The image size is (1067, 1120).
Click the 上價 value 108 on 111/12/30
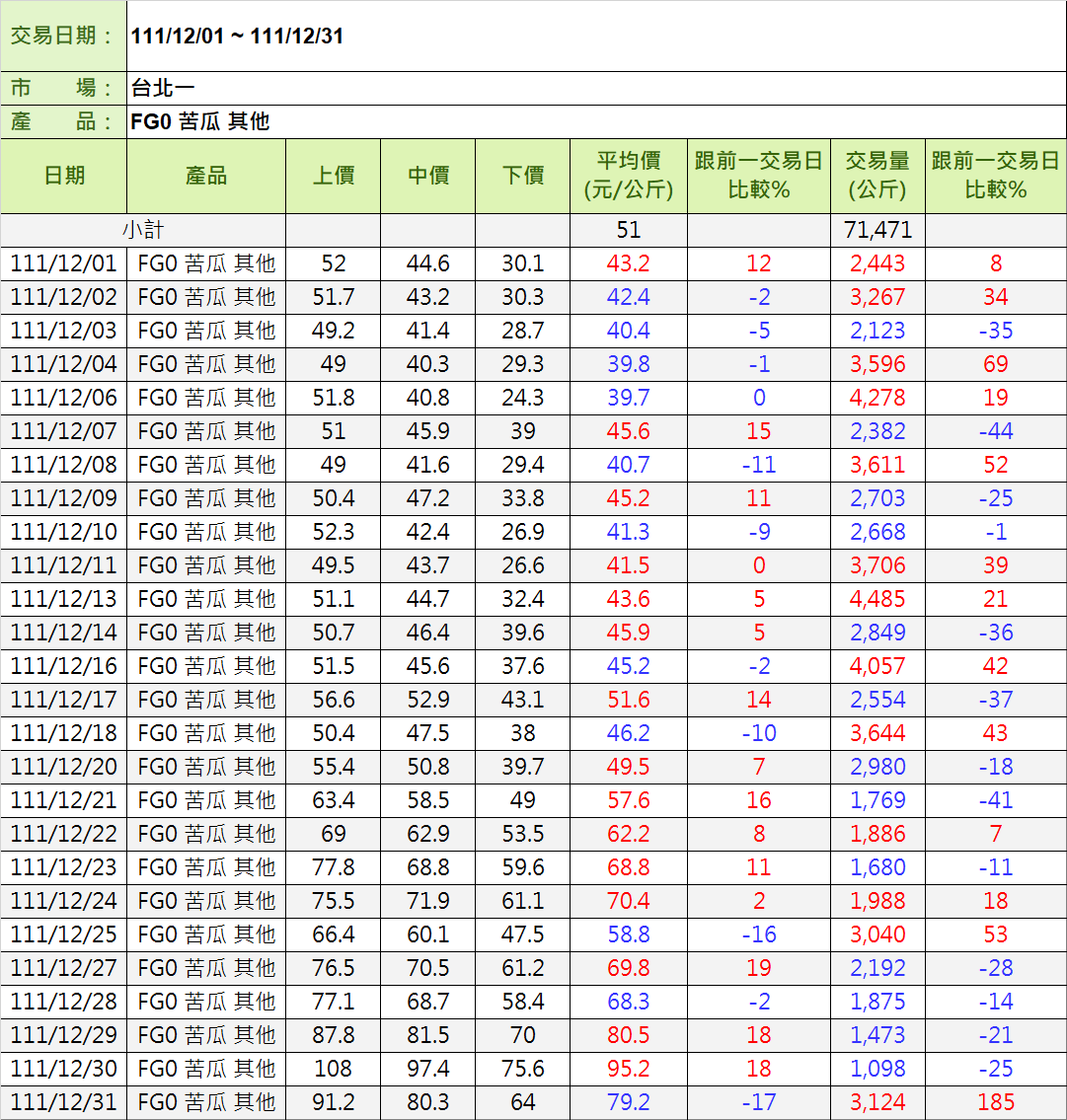(x=333, y=1069)
